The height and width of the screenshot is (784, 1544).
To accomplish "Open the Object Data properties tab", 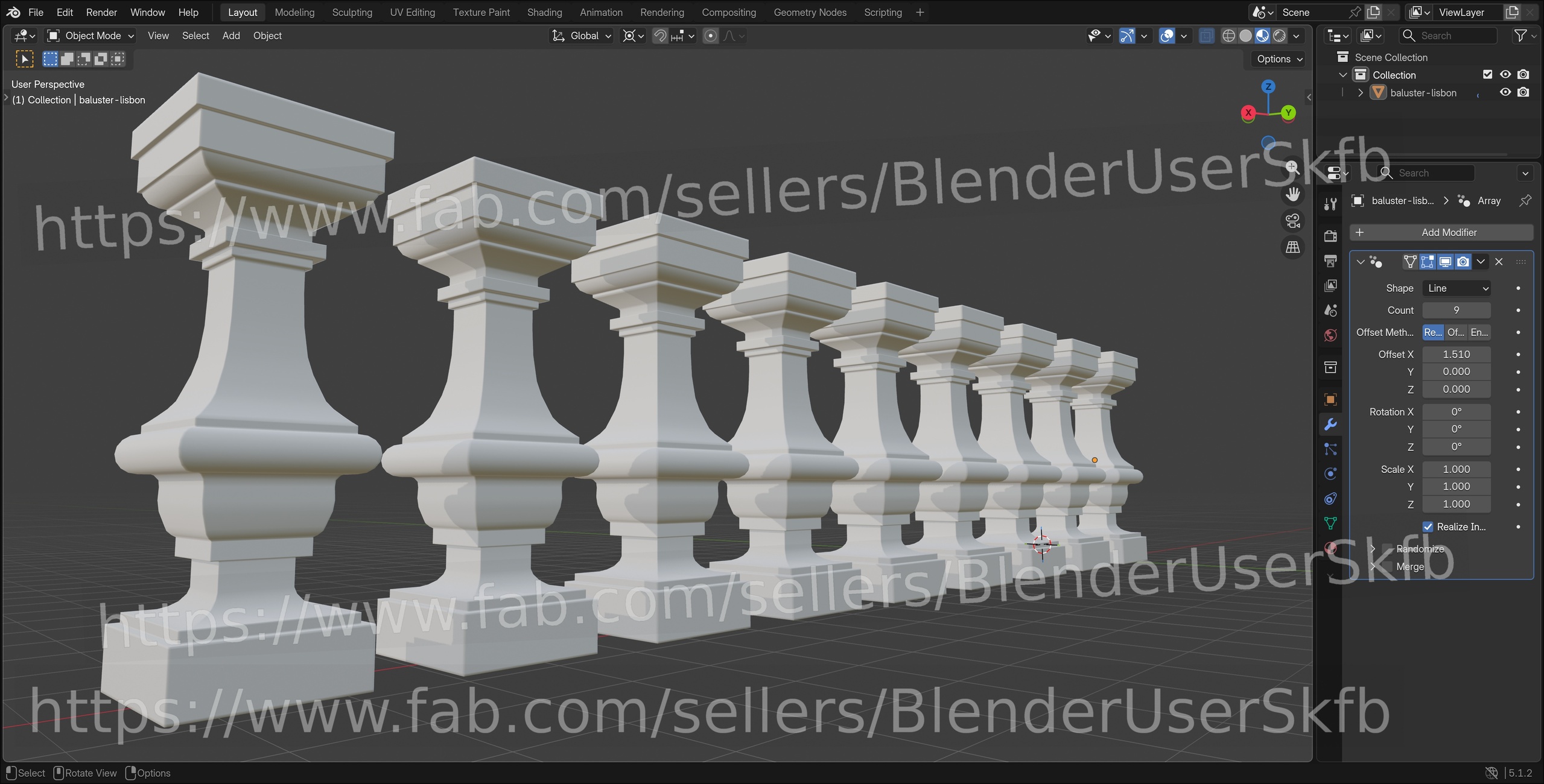I will (x=1330, y=523).
